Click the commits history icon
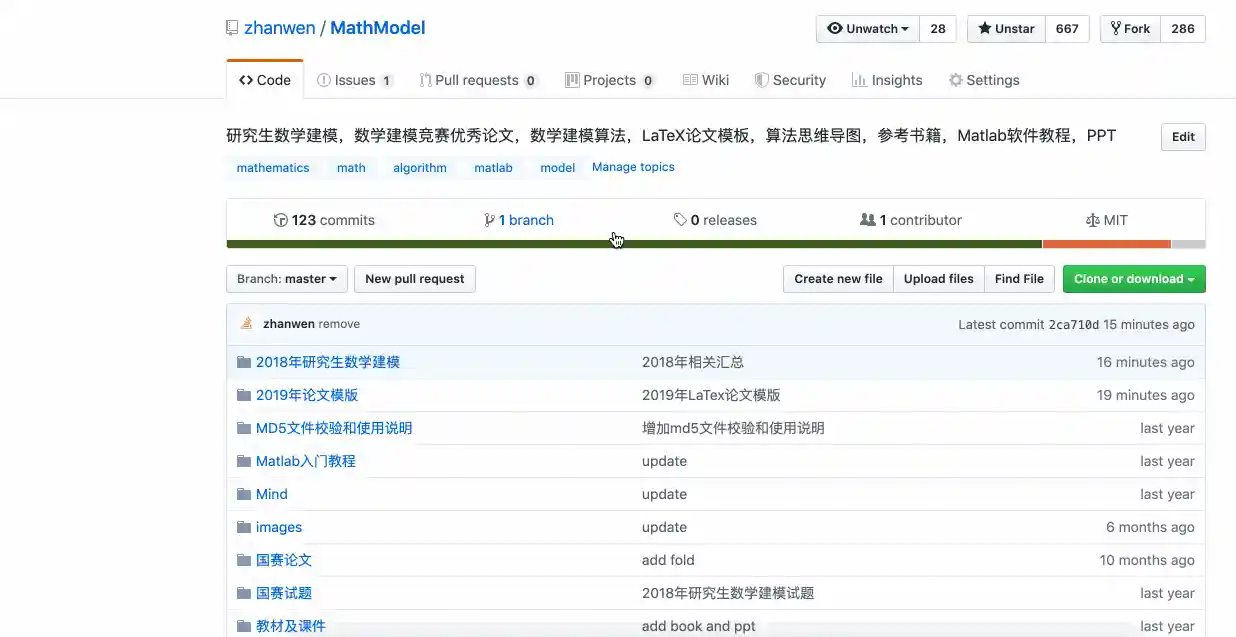This screenshot has height=637, width=1236. (281, 220)
